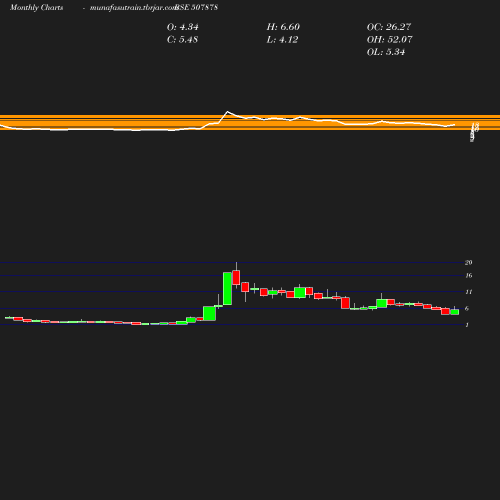Click the peak of the white indicator line
Screen dimensions: 500x500
tap(228, 112)
